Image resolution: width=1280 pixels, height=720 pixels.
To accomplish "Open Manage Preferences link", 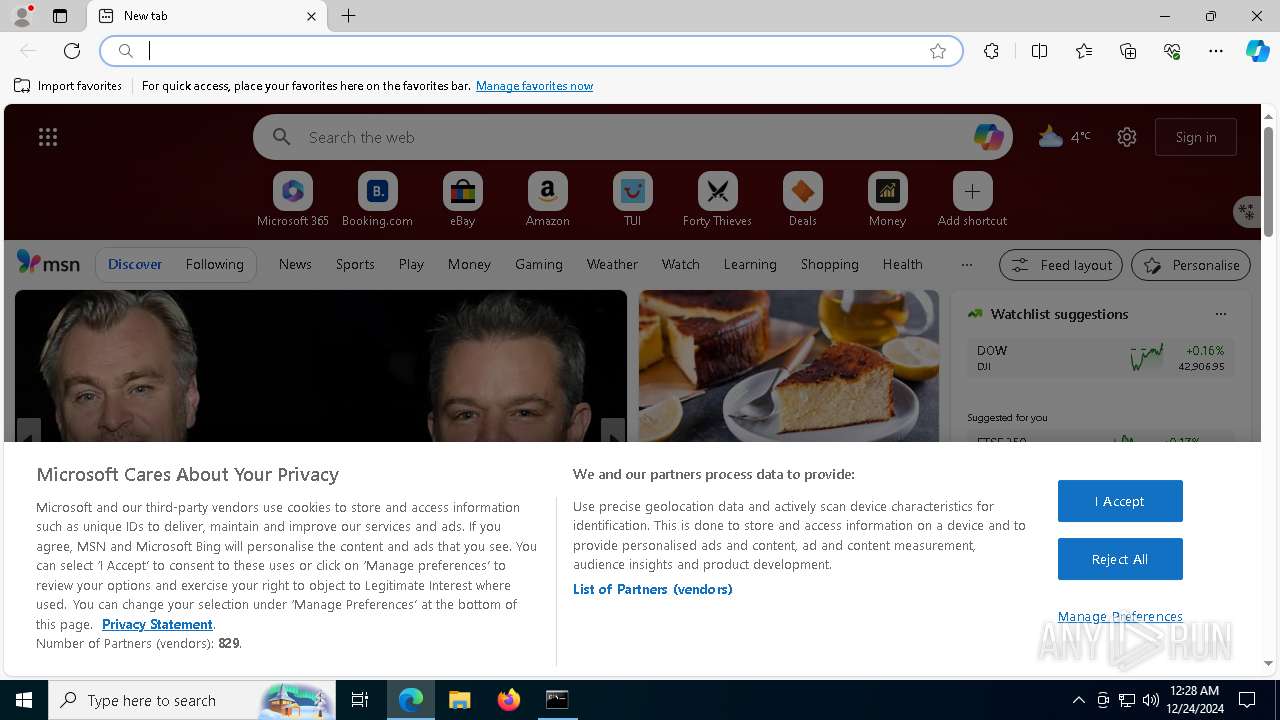I will [x=1120, y=616].
